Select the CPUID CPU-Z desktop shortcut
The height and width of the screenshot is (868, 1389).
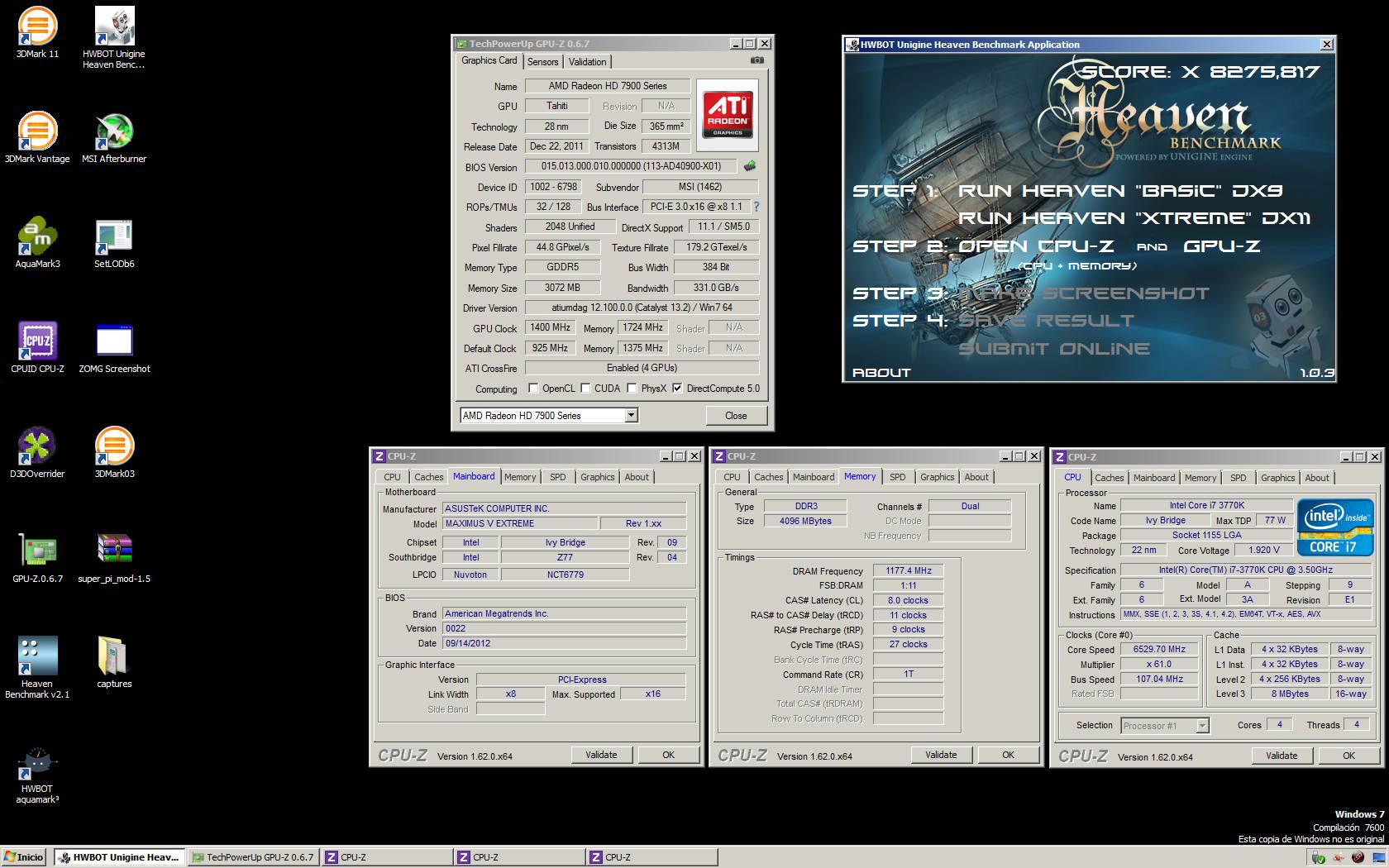pyautogui.click(x=37, y=348)
